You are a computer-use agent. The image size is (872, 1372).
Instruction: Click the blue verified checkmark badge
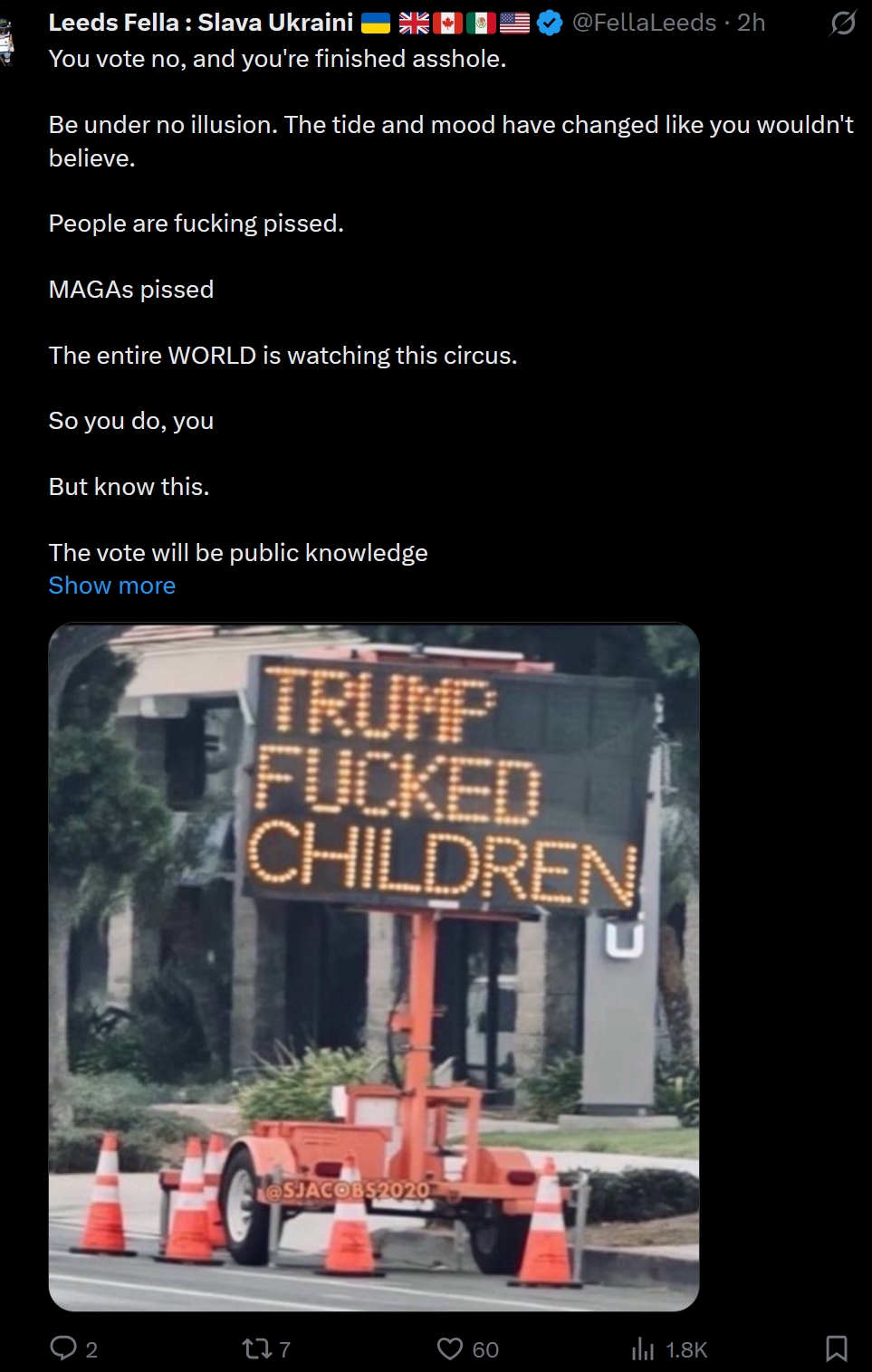point(550,23)
